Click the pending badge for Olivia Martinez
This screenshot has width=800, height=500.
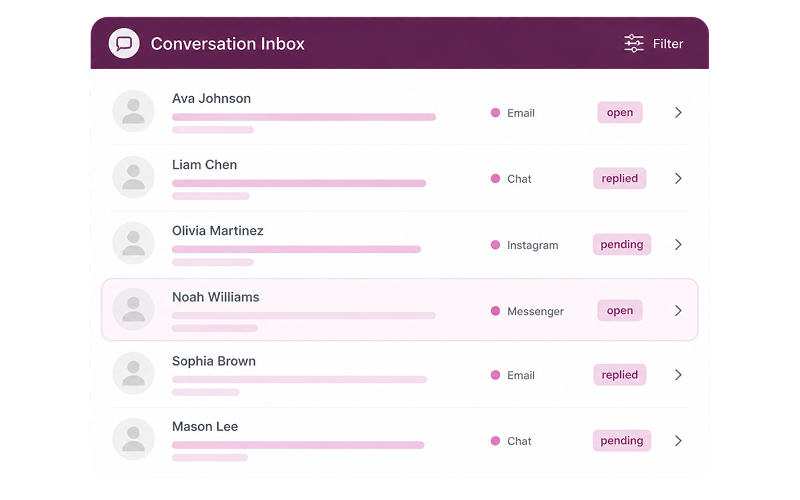621,244
